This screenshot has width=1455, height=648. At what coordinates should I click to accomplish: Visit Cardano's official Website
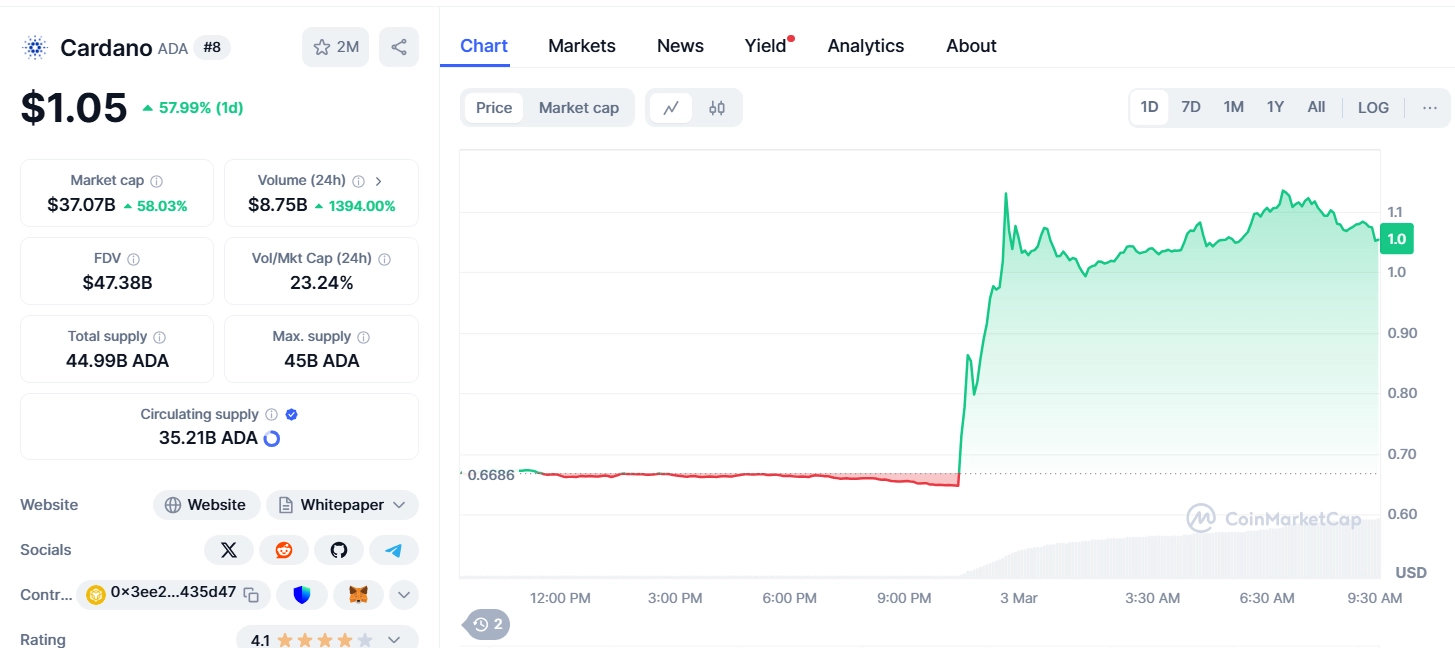point(206,505)
